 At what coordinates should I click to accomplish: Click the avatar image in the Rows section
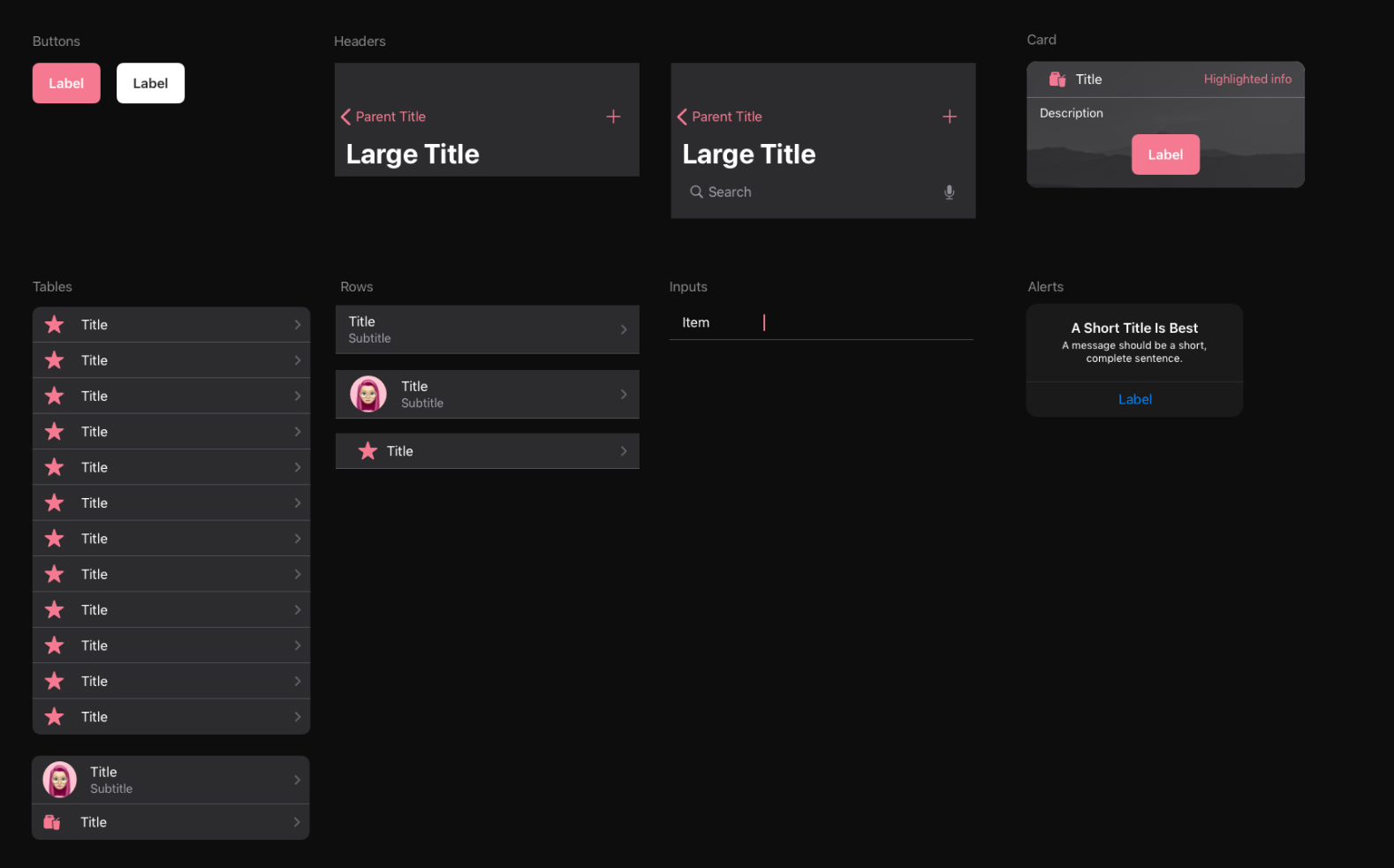pyautogui.click(x=368, y=394)
